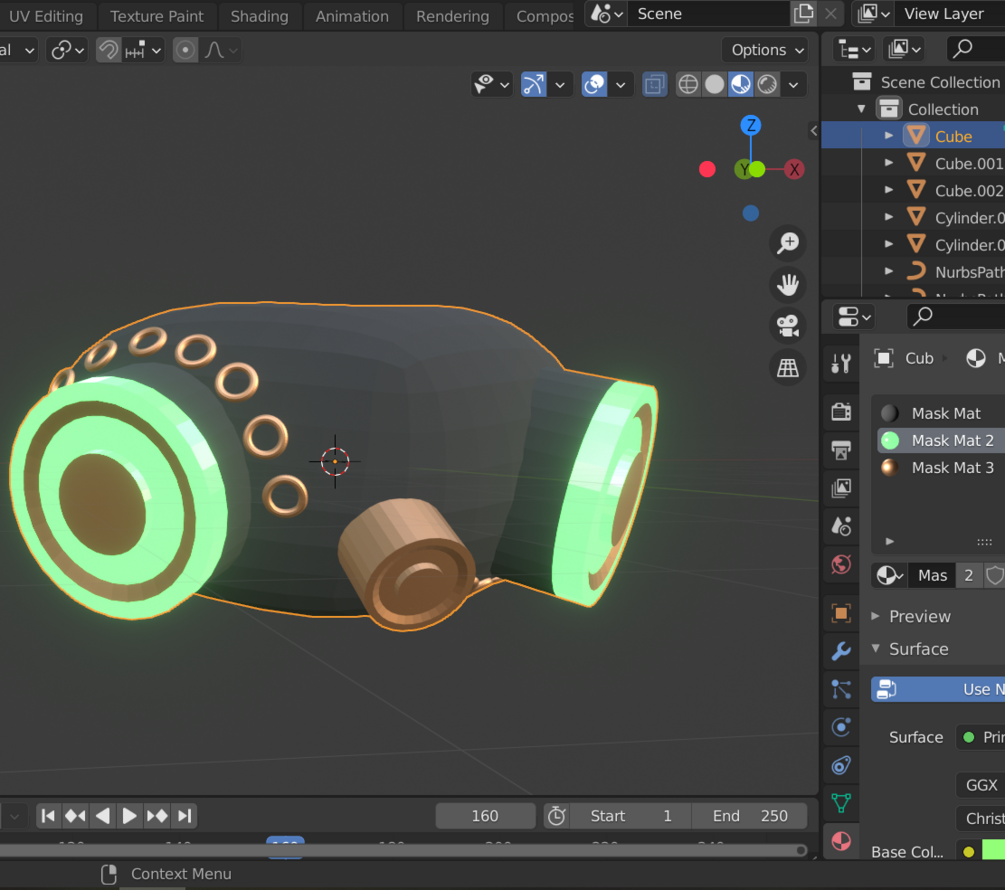Image resolution: width=1005 pixels, height=890 pixels.
Task: Click the outliner search field
Action: (x=975, y=49)
